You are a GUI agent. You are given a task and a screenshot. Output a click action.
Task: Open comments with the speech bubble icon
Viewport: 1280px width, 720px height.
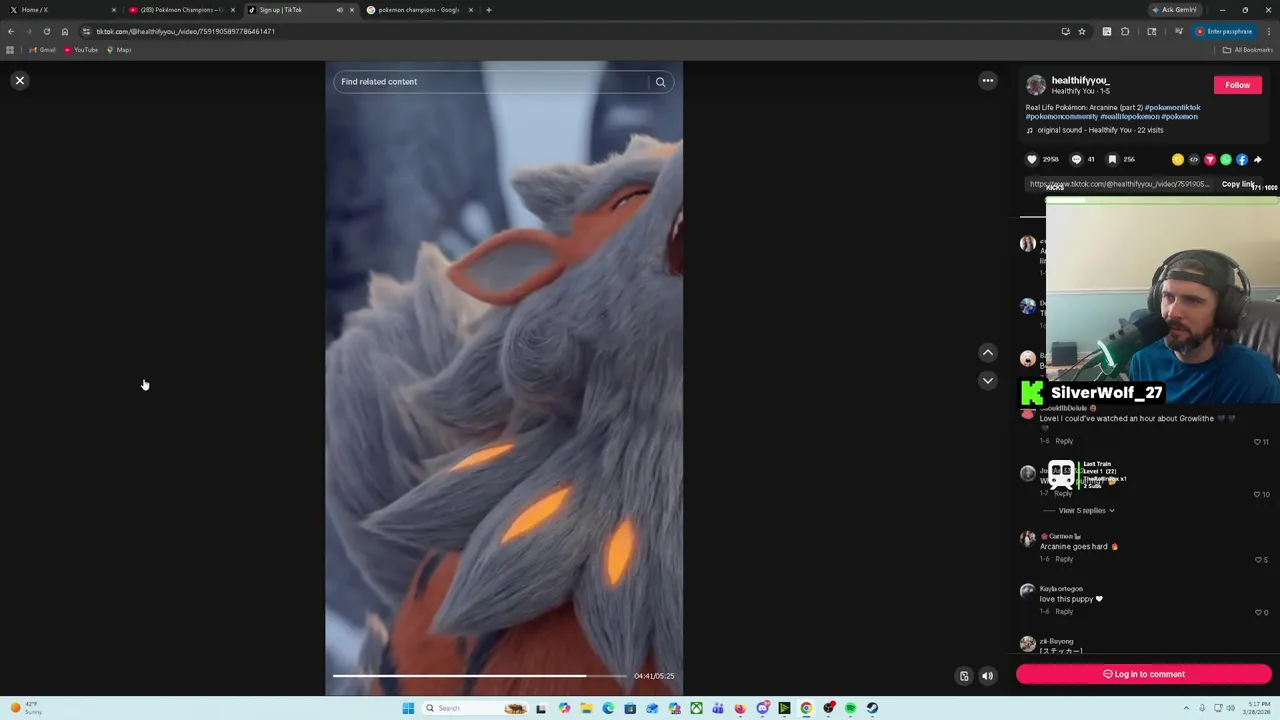point(1076,159)
